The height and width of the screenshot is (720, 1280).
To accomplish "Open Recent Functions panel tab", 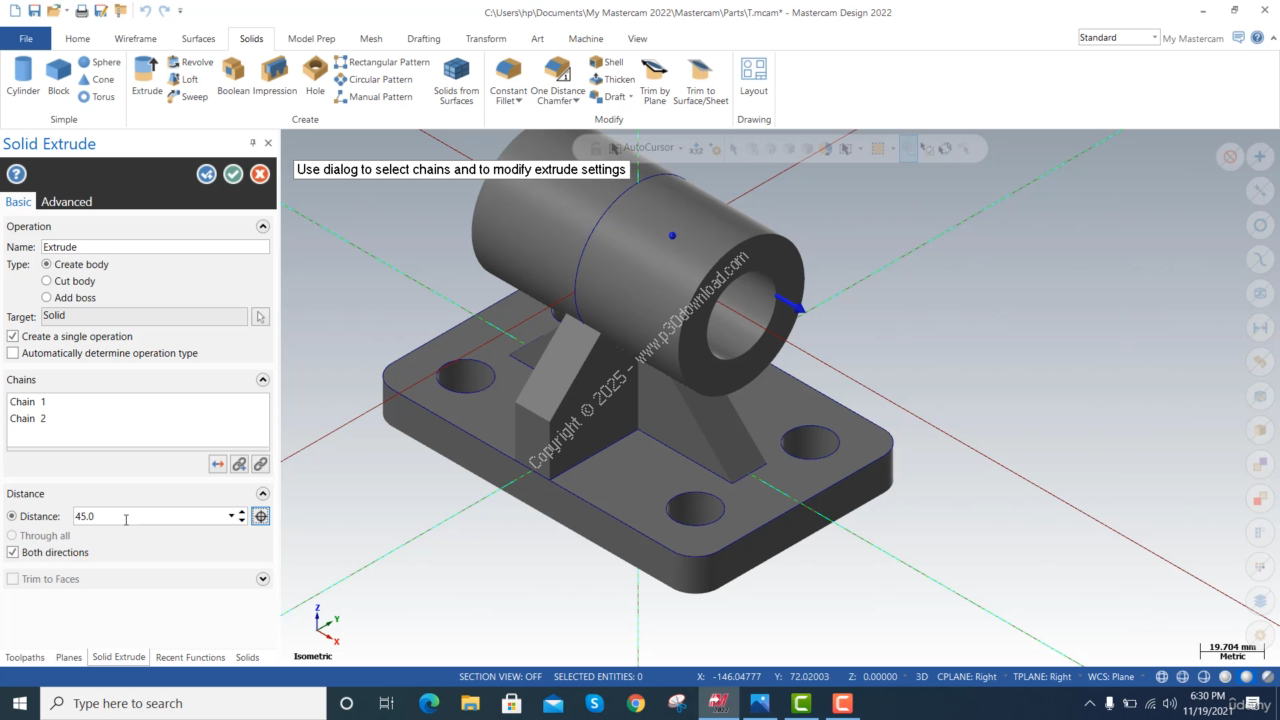I will (x=190, y=658).
